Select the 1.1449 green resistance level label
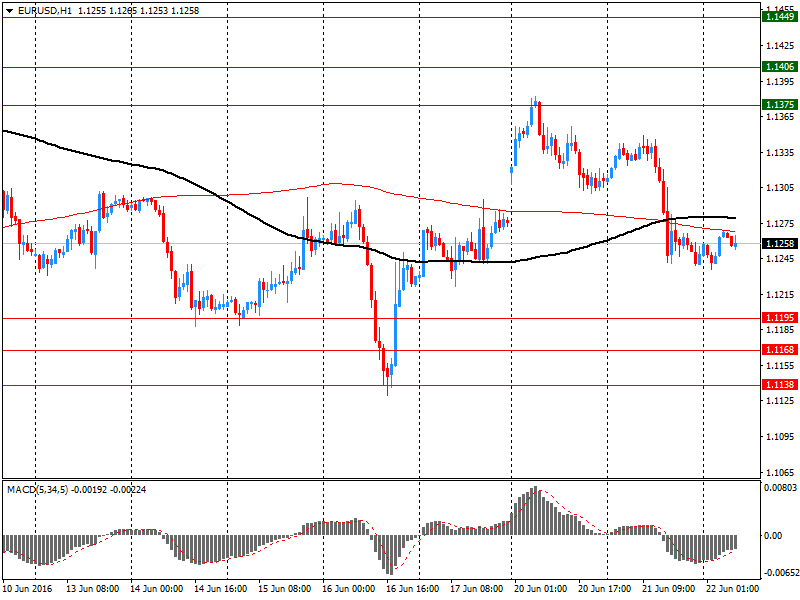The image size is (800, 600). point(780,17)
